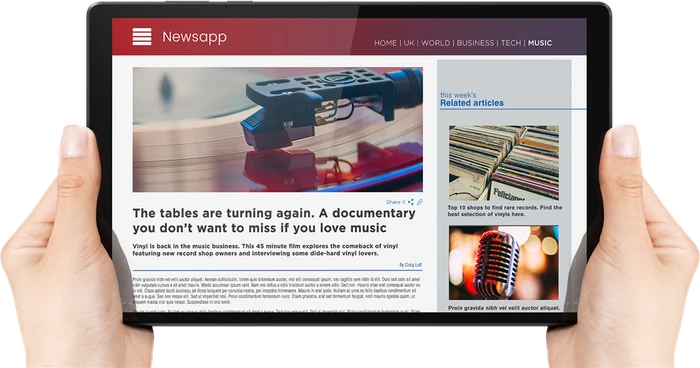Click the turntable hero image
700x368 pixels.
278,130
